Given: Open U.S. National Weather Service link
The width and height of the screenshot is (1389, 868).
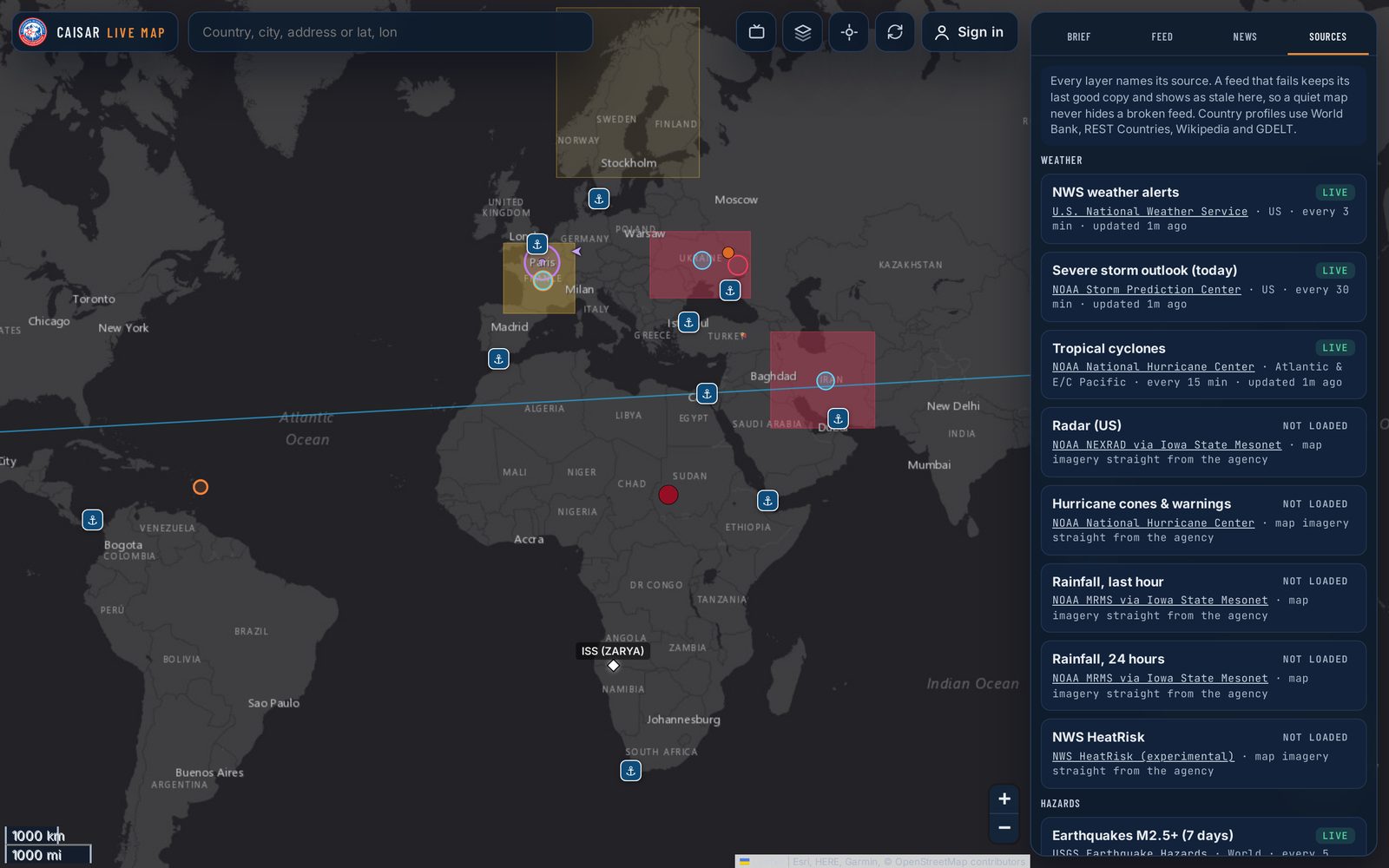Looking at the screenshot, I should 1150,212.
